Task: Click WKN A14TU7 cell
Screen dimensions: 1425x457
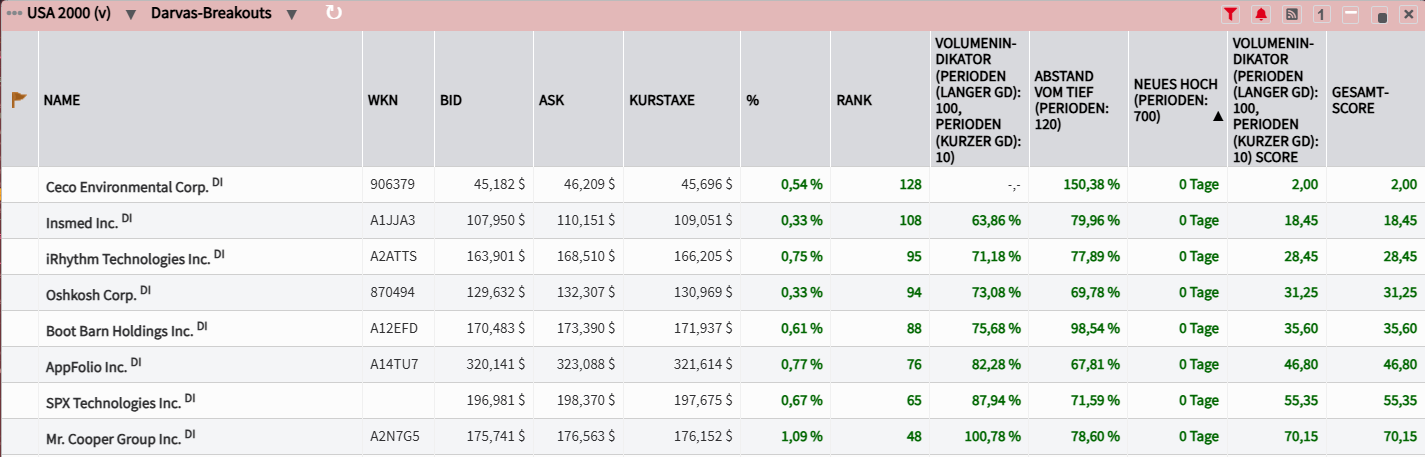Action: click(x=393, y=365)
